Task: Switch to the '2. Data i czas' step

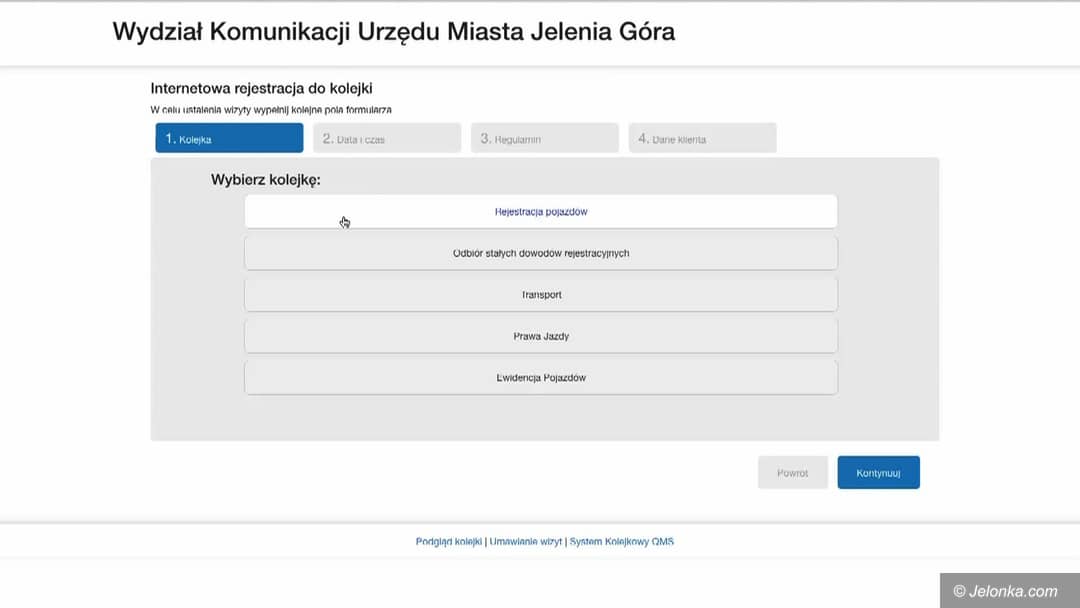Action: pyautogui.click(x=386, y=138)
